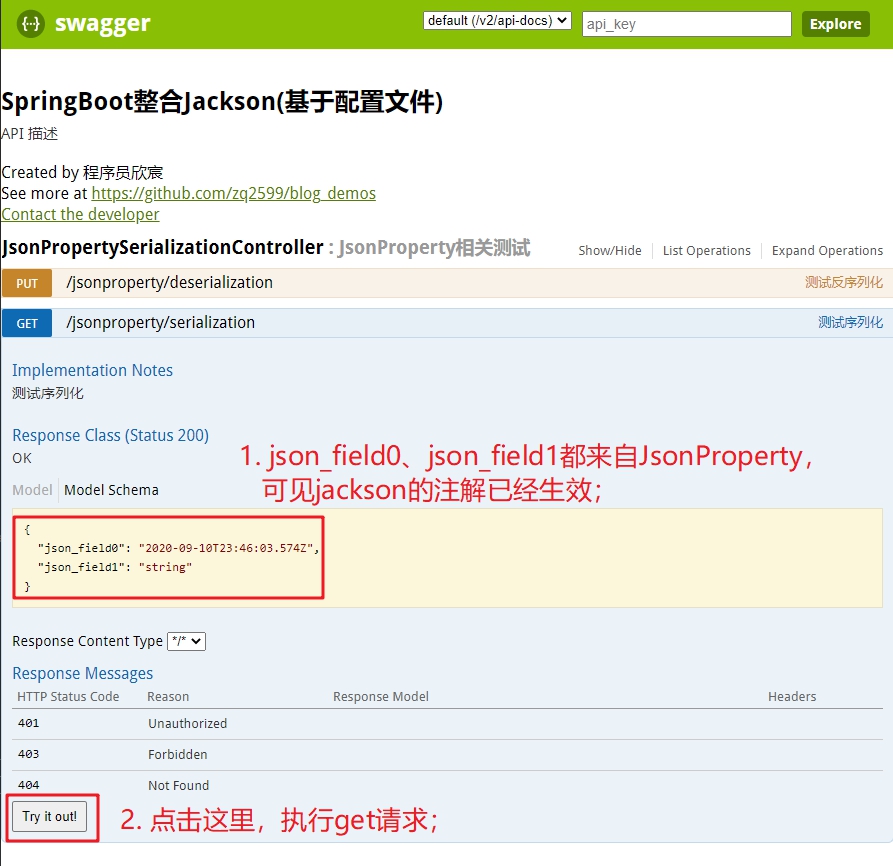Image resolution: width=893 pixels, height=866 pixels.
Task: Click the Unauthorized reason text
Action: (187, 724)
